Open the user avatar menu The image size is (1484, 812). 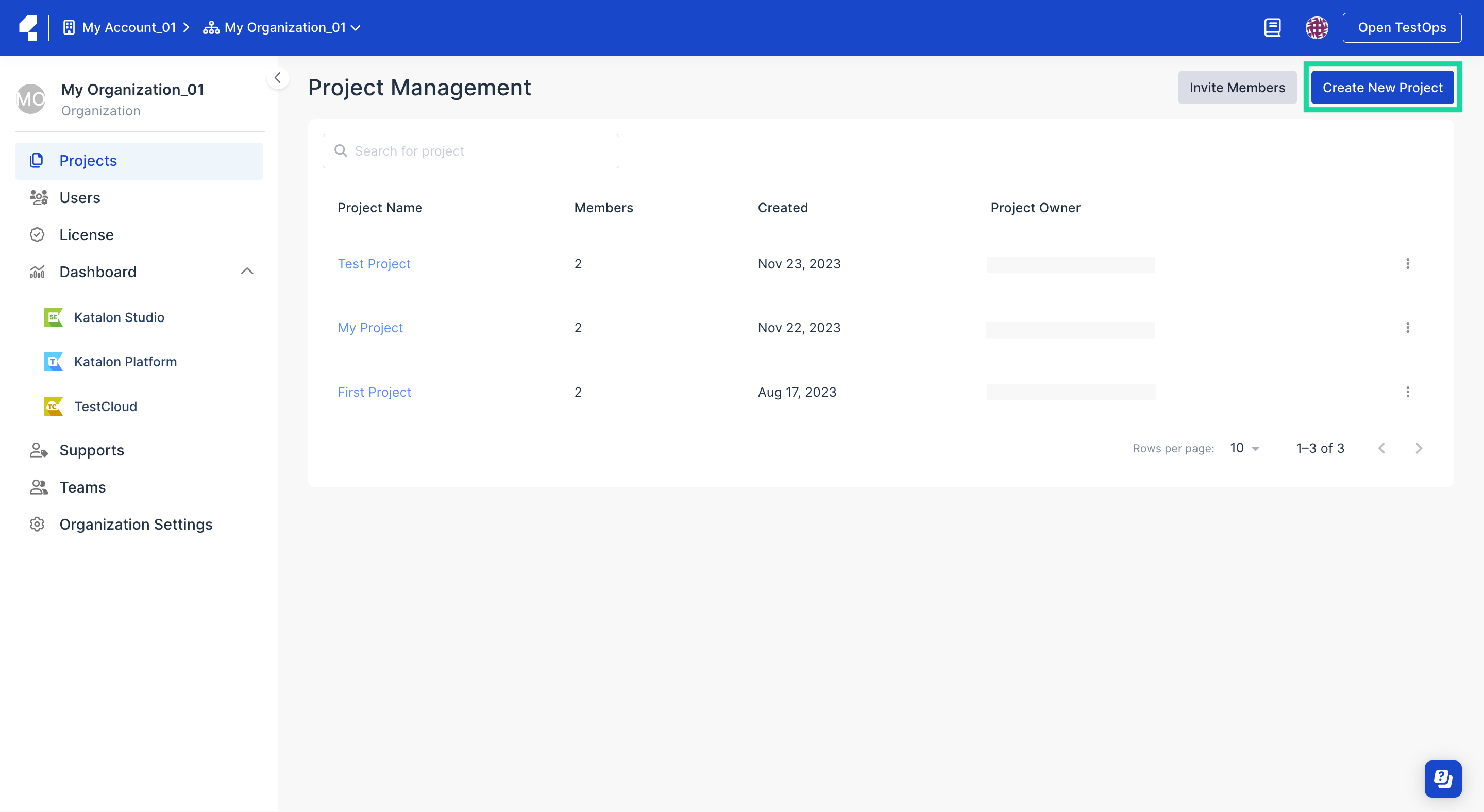tap(1317, 27)
